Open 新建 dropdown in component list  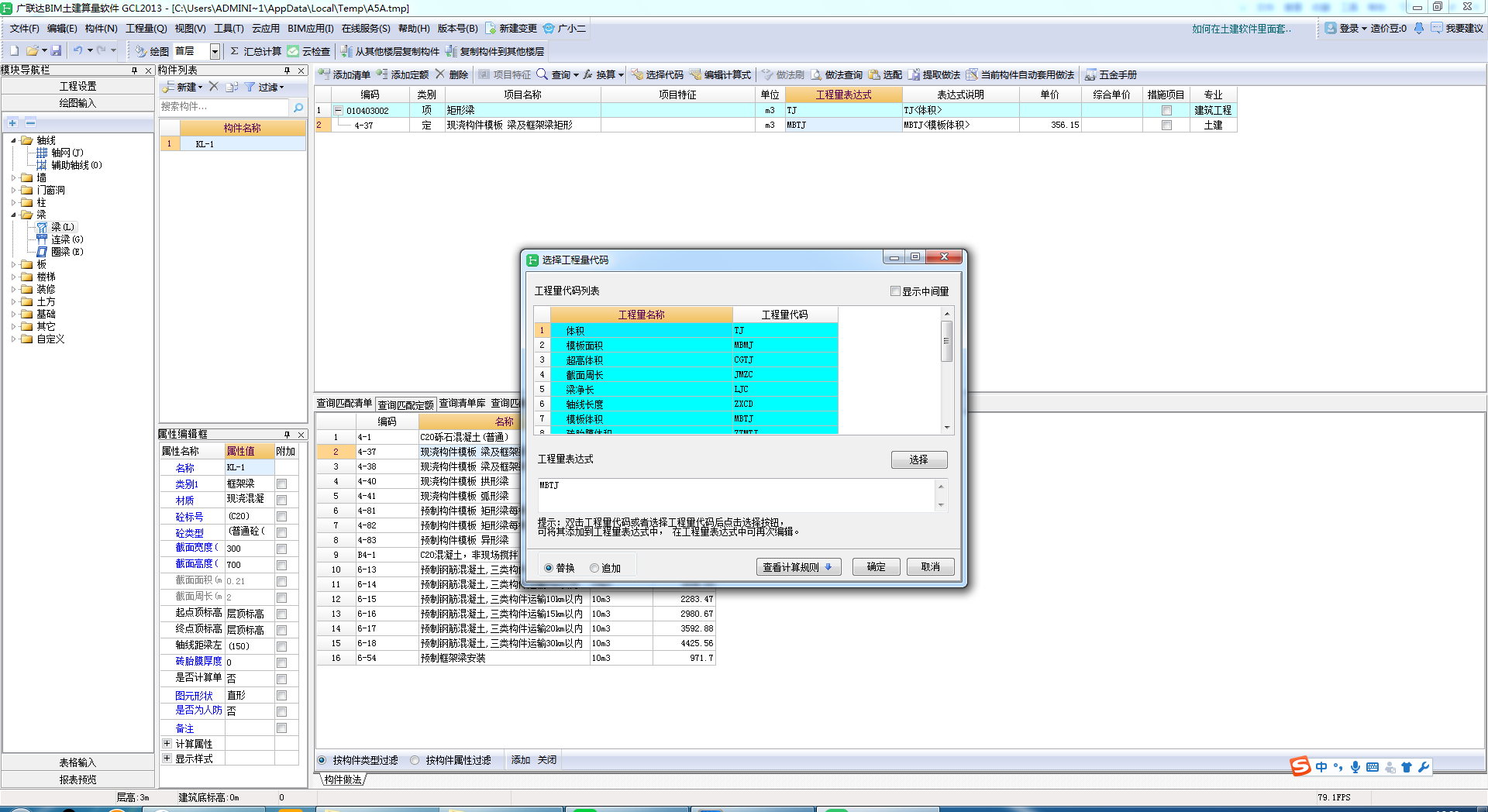183,87
